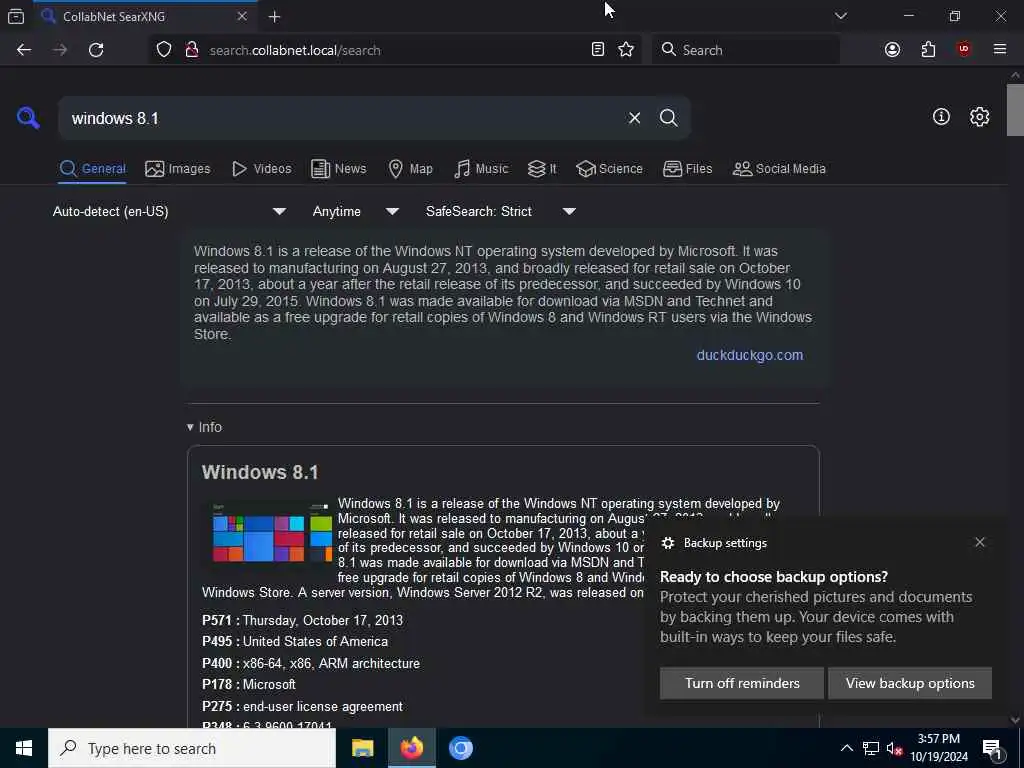The image size is (1024, 768).
Task: Open the Windows Start menu
Action: [24, 748]
